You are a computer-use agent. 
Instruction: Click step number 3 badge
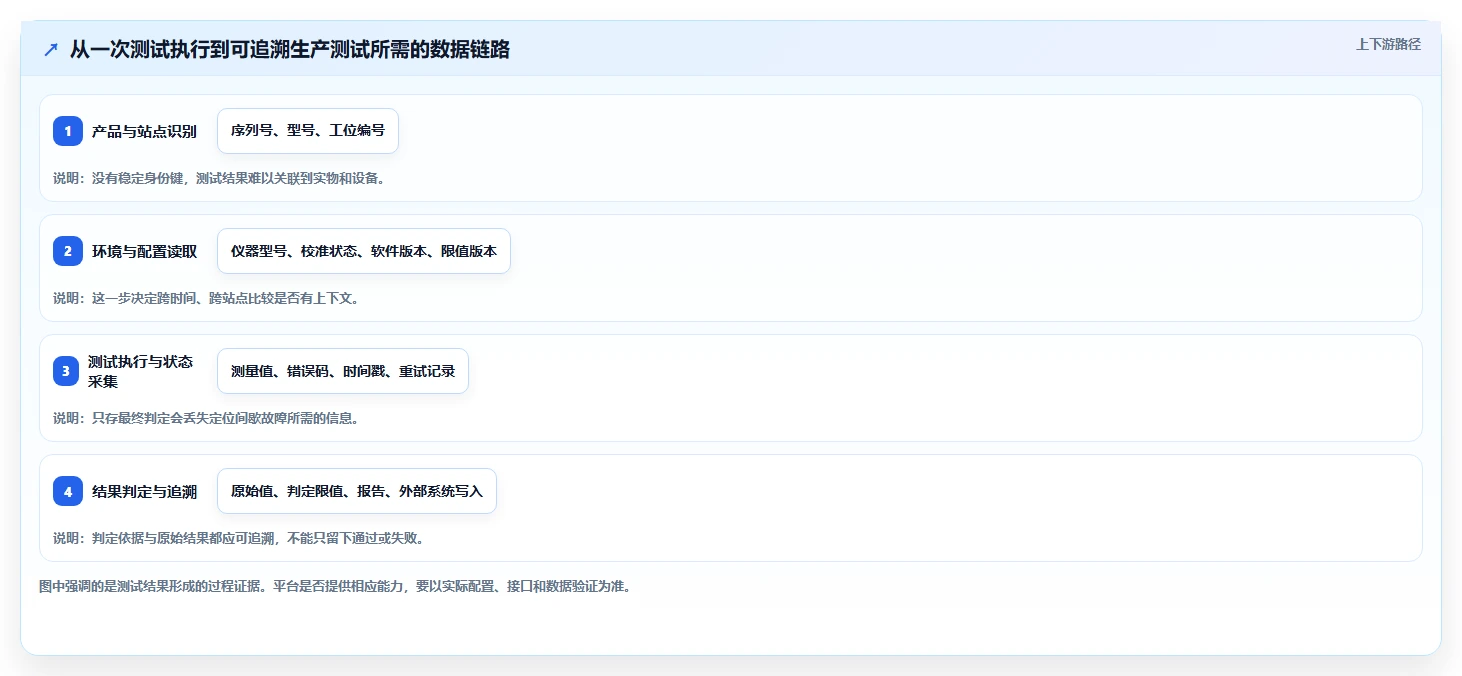point(68,371)
